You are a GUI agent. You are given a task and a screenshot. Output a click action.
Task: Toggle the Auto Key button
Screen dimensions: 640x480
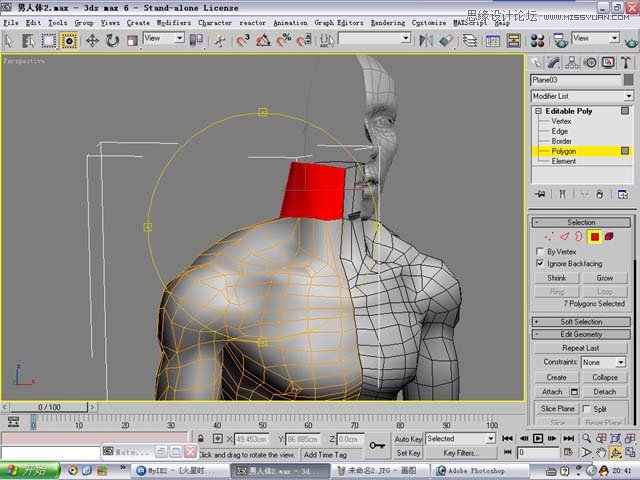(x=408, y=439)
